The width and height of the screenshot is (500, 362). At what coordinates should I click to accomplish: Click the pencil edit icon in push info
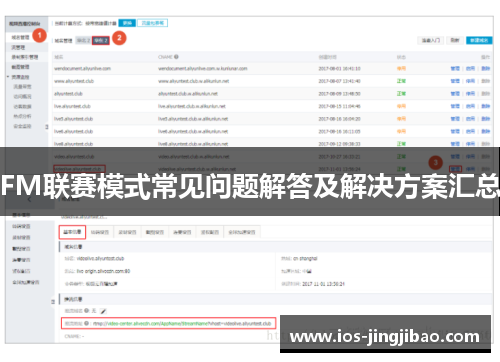click(x=103, y=311)
